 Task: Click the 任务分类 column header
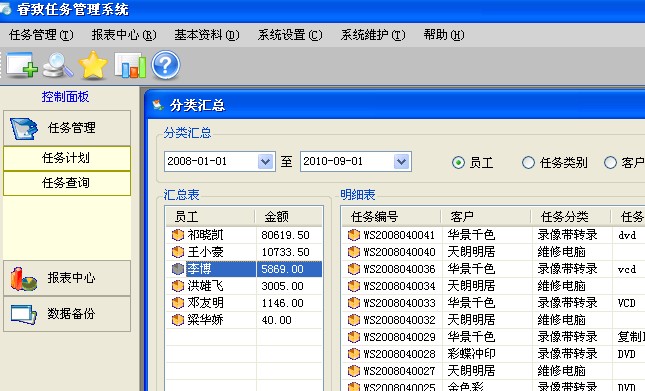tap(571, 217)
